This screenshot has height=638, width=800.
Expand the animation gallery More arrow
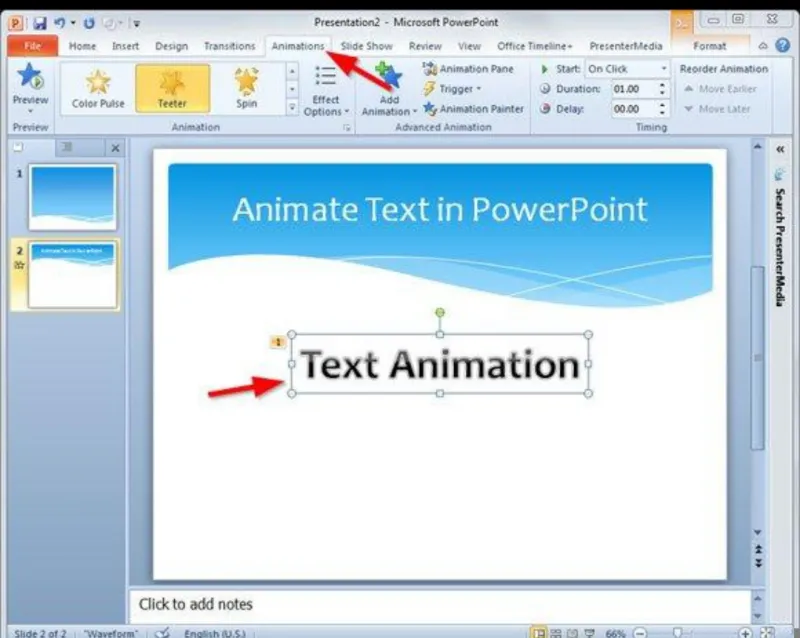292,108
